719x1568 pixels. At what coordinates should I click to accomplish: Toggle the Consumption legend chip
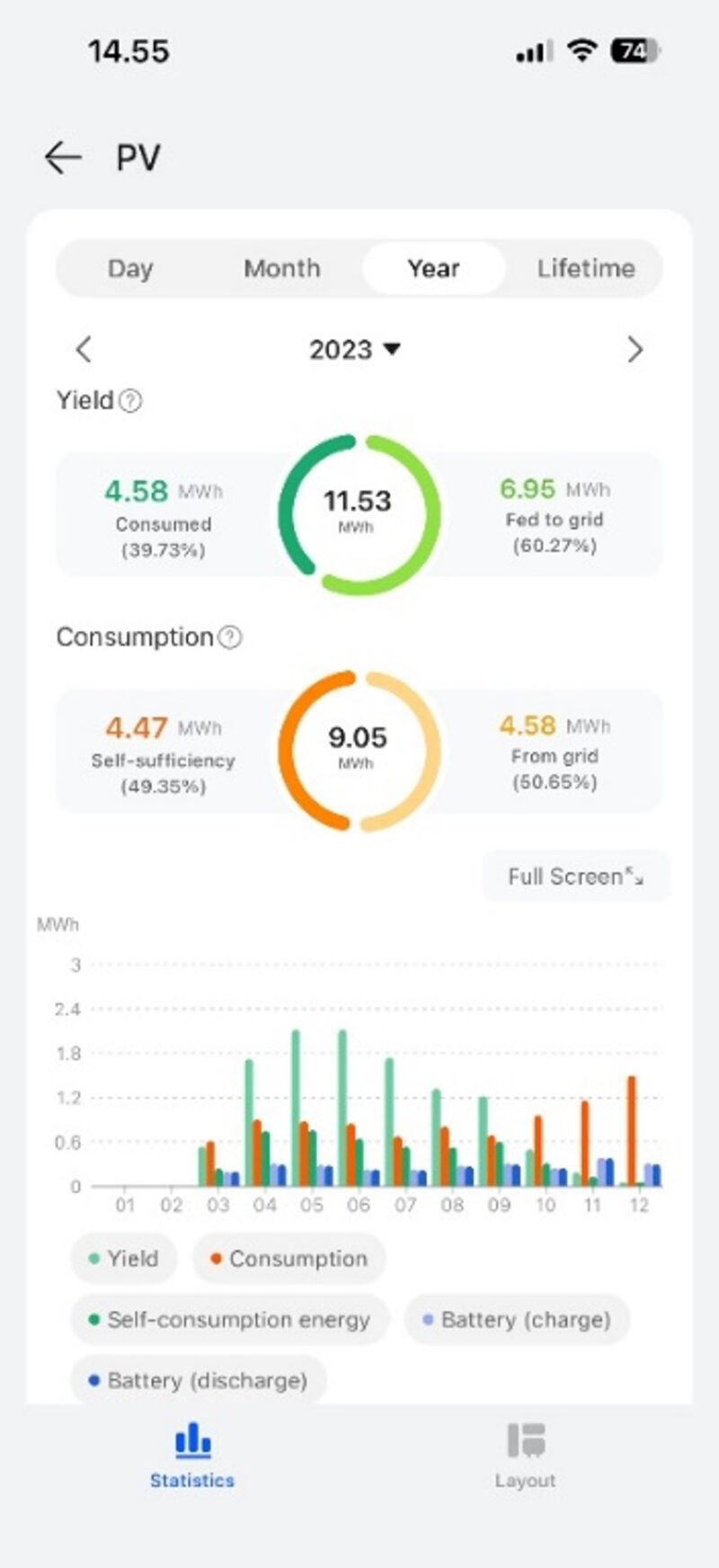pyautogui.click(x=288, y=1259)
